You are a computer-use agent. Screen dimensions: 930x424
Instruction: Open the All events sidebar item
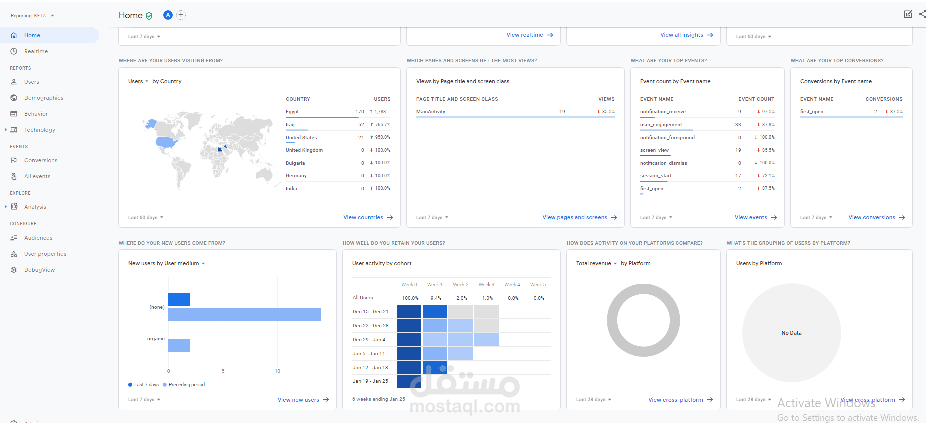[37, 176]
